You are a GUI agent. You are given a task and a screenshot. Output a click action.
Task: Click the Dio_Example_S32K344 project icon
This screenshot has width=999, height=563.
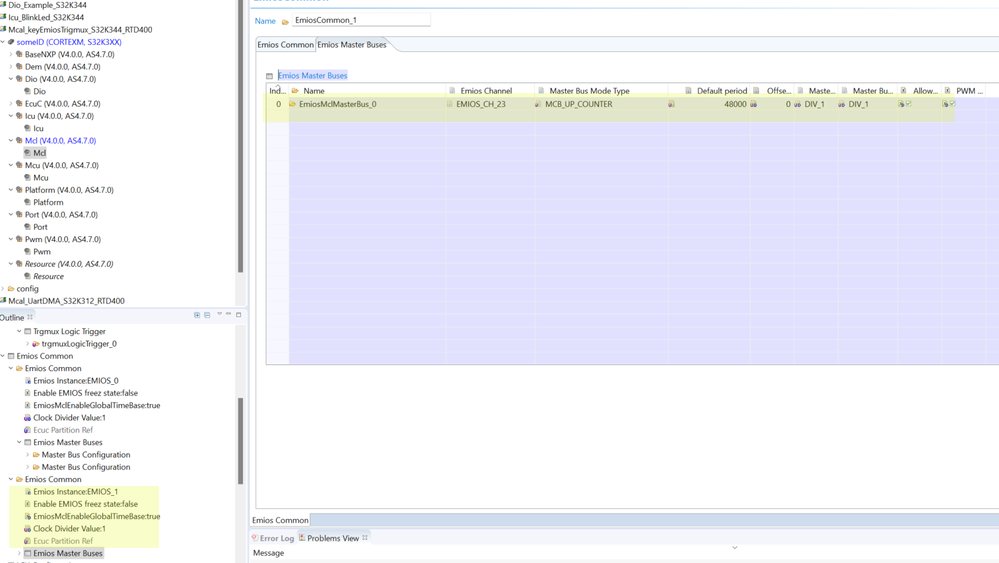click(x=3, y=5)
